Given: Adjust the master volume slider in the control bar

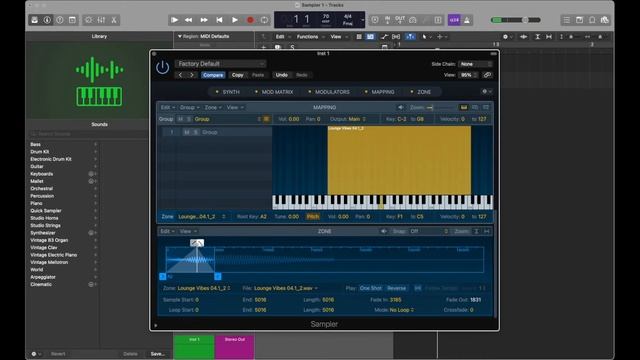Looking at the screenshot, I should coord(516,20).
